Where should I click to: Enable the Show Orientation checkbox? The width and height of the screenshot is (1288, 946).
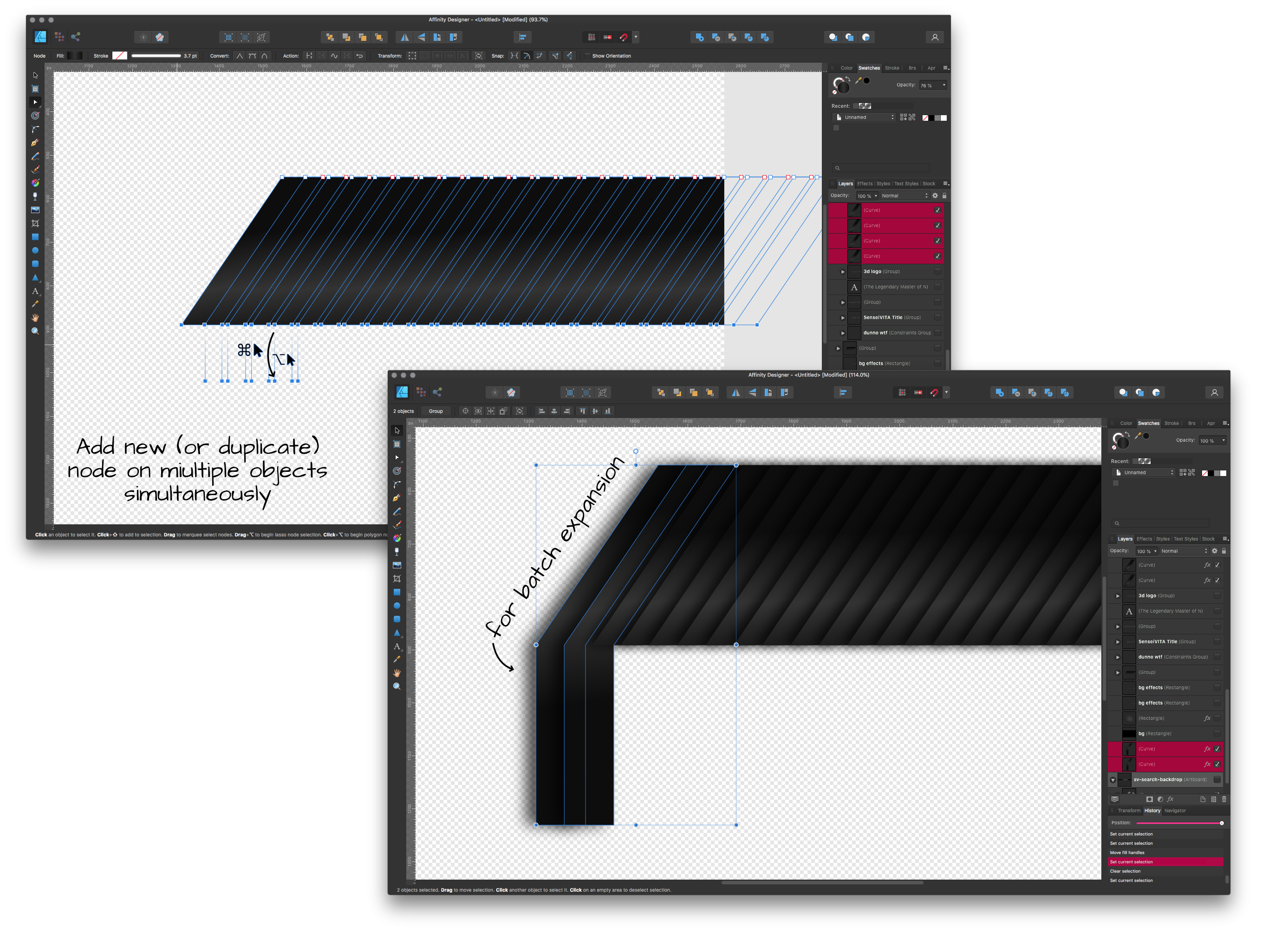[587, 56]
